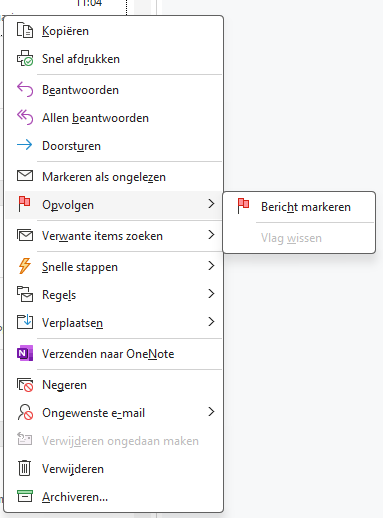Expand the Regels submenu chevron
Image resolution: width=383 pixels, height=518 pixels.
click(x=211, y=294)
